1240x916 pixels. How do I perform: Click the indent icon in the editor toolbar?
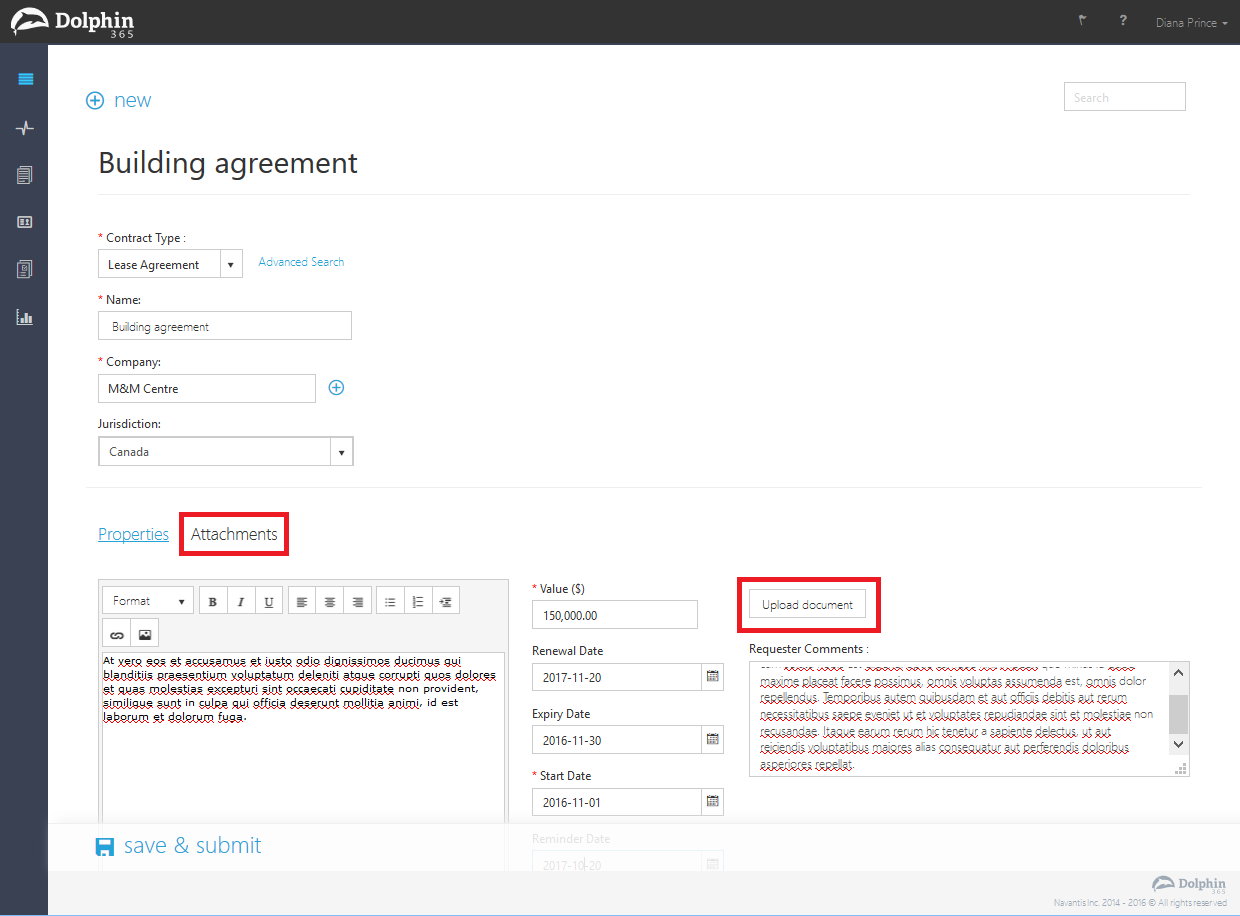(446, 602)
